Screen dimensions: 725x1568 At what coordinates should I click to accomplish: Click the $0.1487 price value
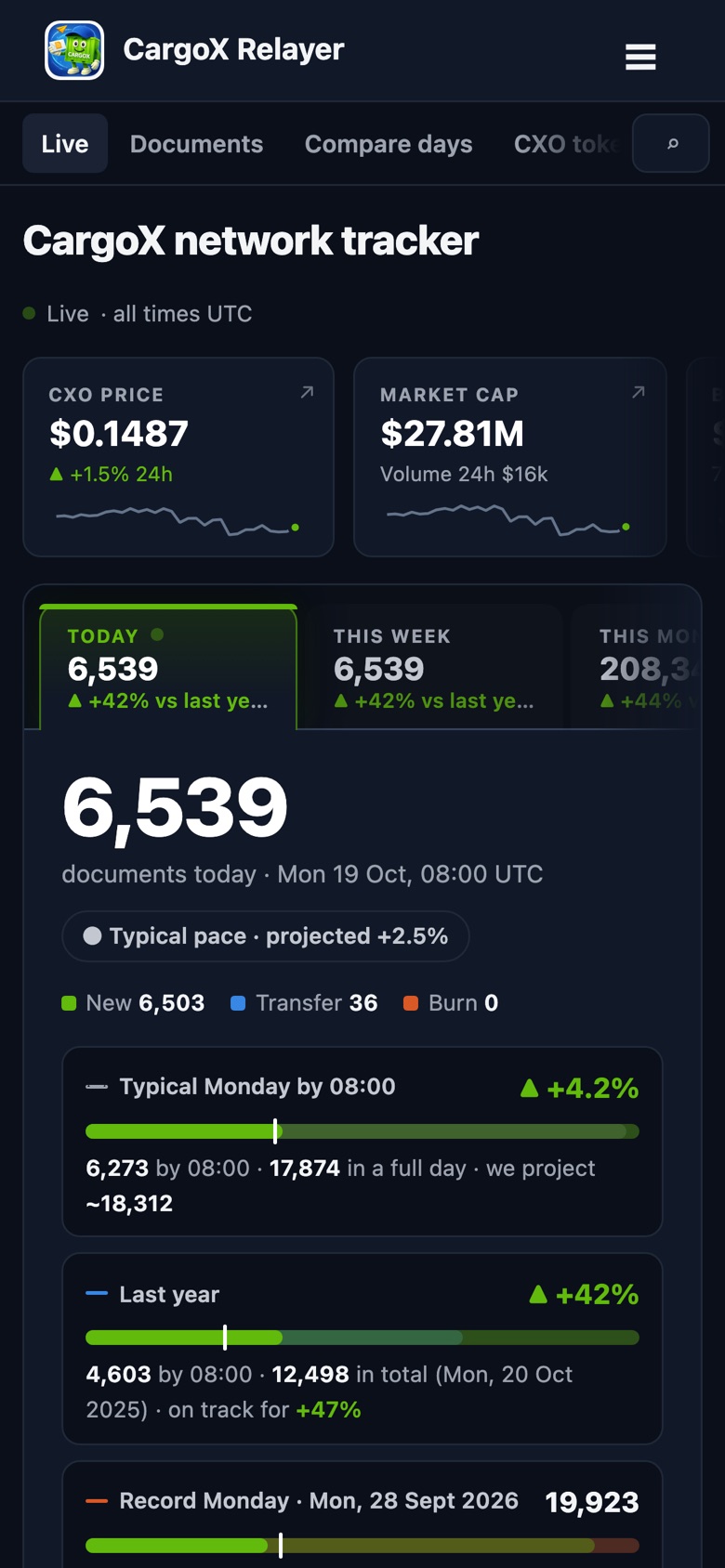[x=119, y=434]
